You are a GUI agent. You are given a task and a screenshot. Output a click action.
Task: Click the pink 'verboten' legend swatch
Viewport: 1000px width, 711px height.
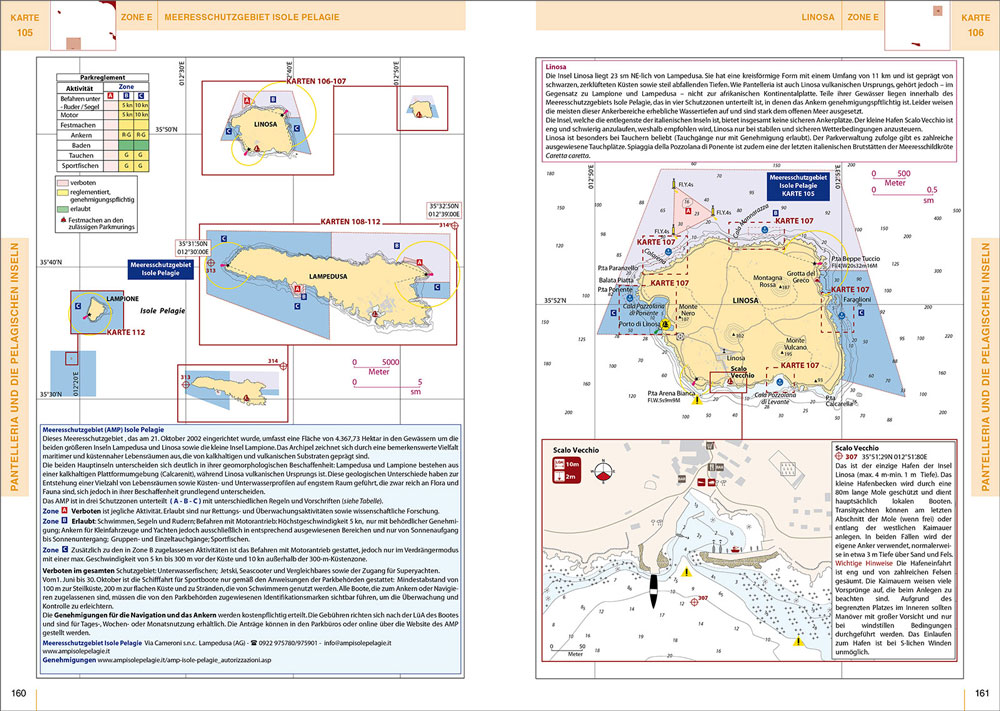pyautogui.click(x=62, y=182)
